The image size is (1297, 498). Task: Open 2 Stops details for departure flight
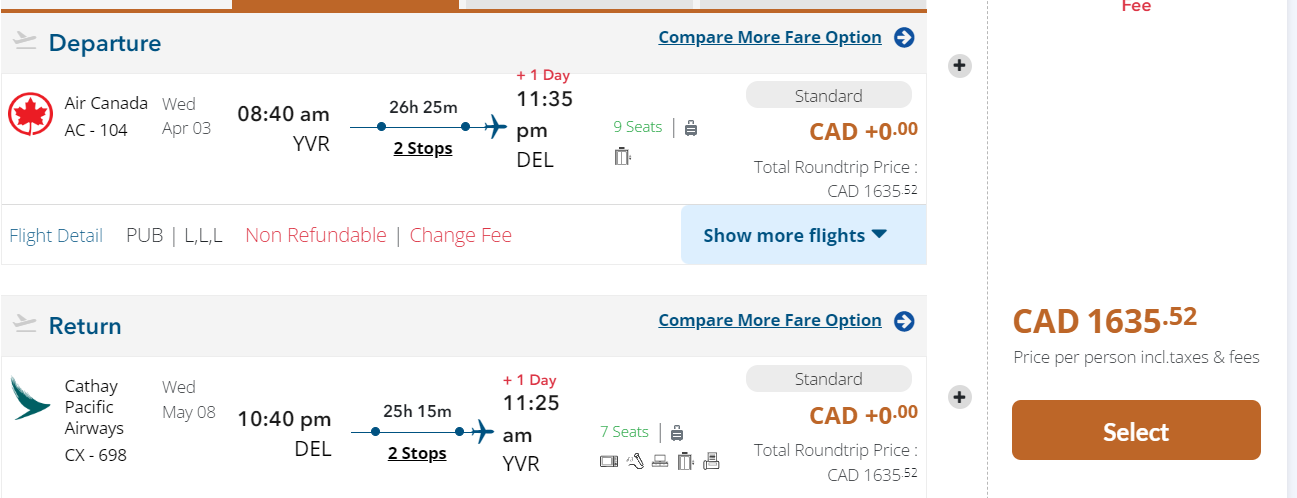click(x=422, y=149)
